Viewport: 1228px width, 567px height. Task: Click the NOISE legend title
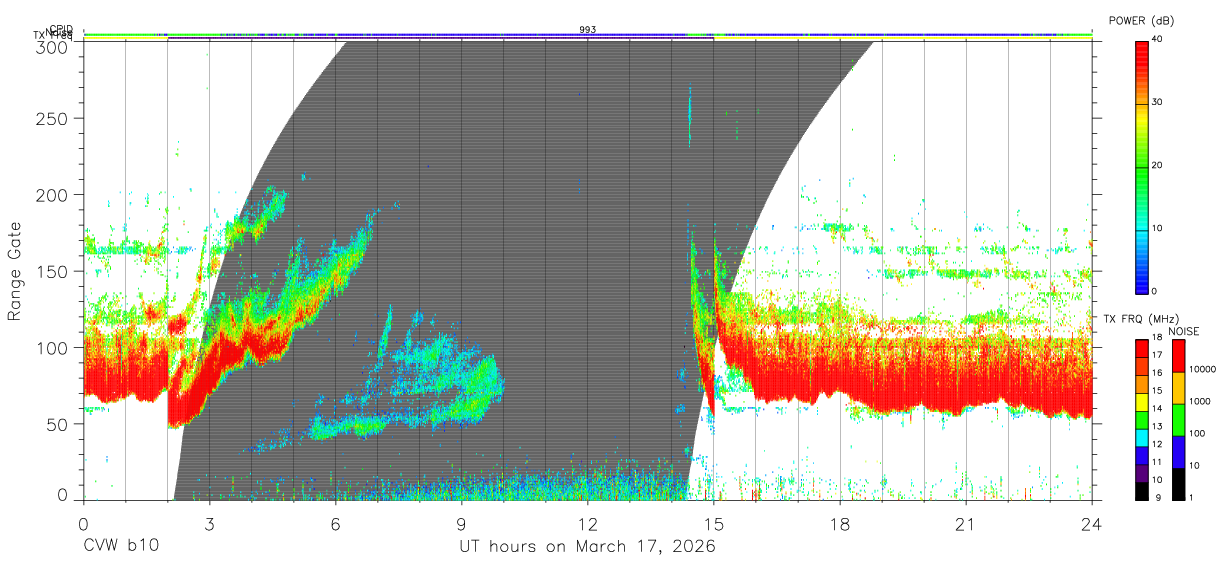coord(1184,331)
